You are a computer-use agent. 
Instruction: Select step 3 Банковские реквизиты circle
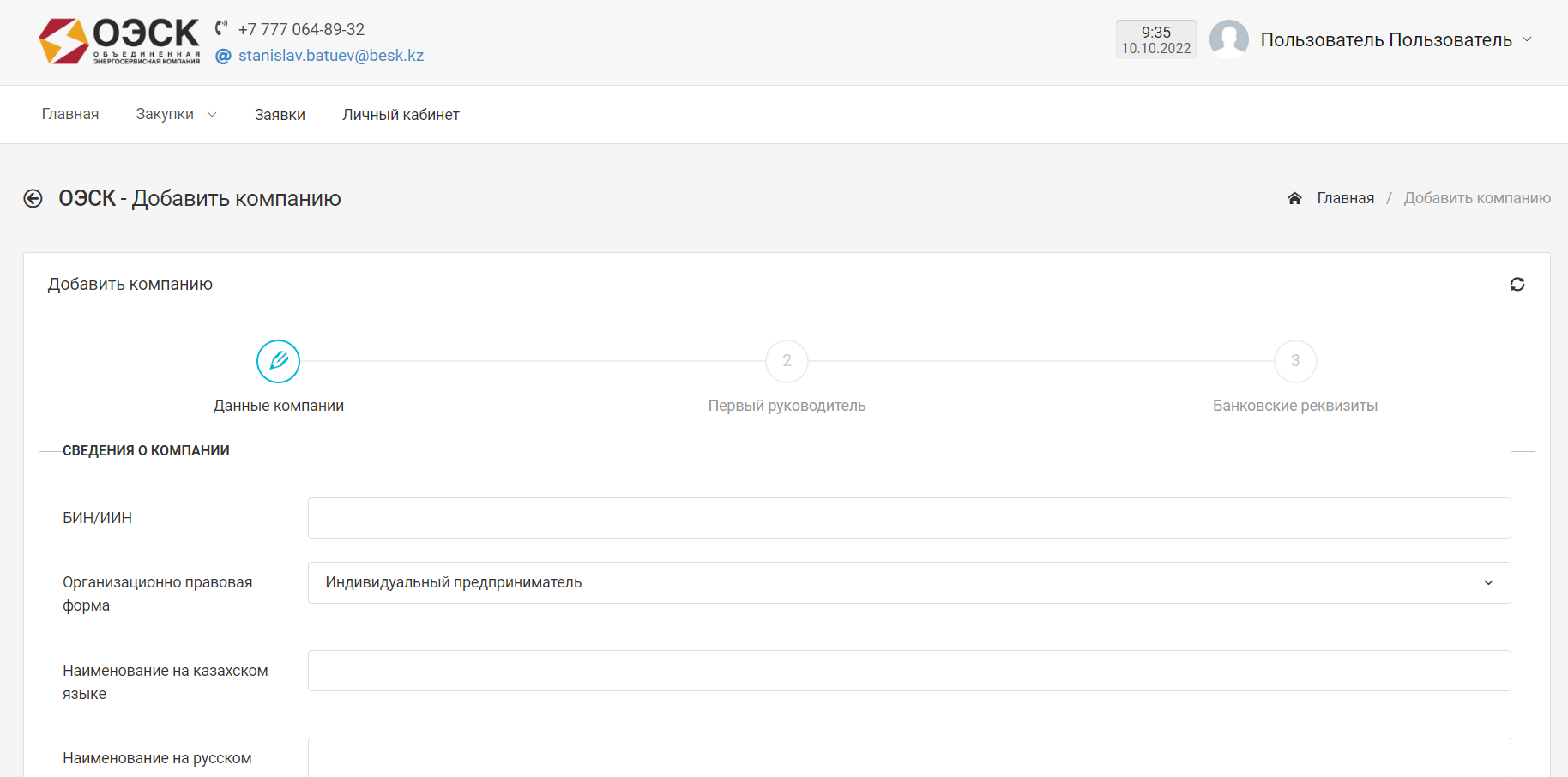tap(1294, 361)
